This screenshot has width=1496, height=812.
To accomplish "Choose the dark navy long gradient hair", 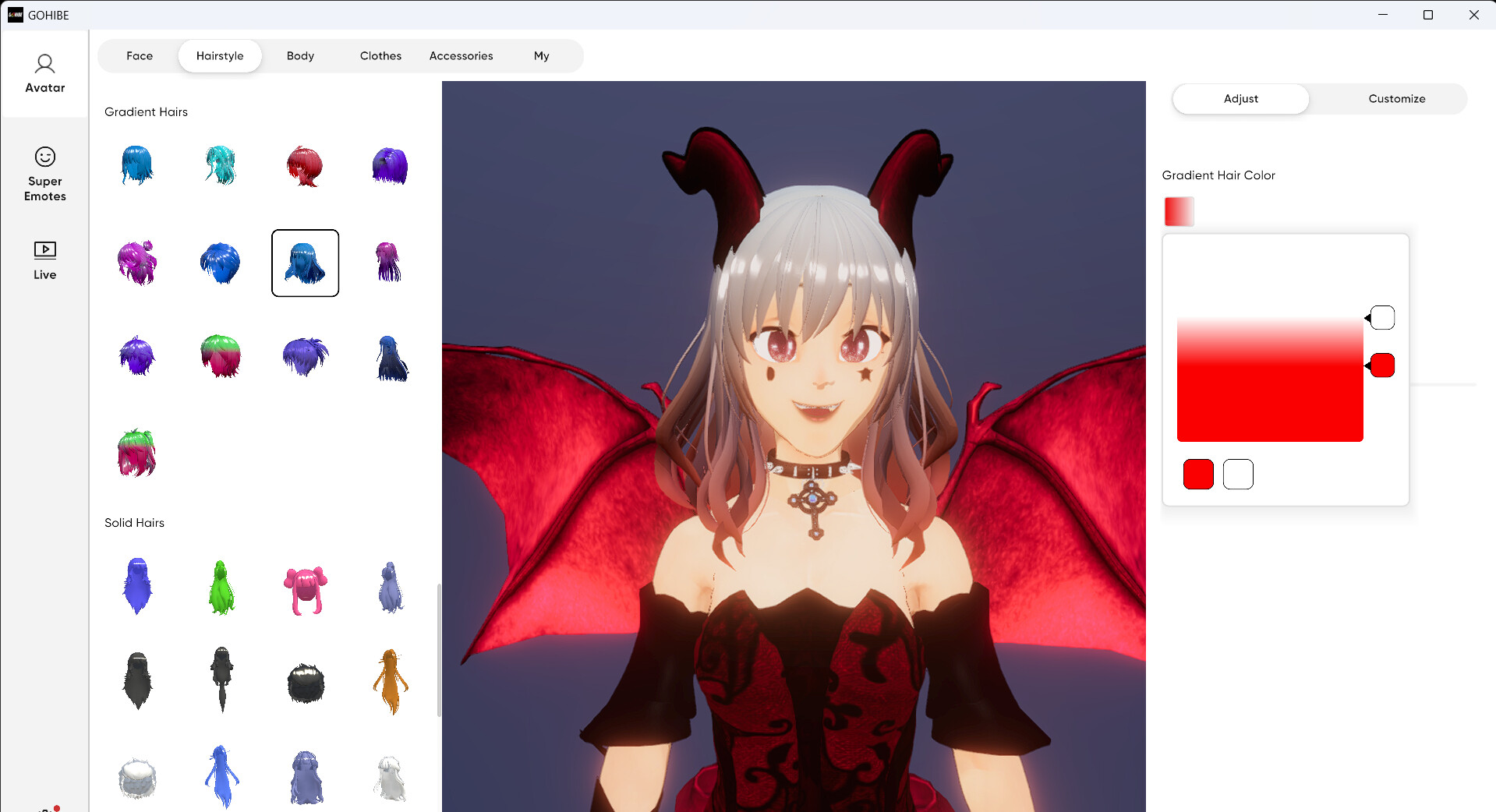I will (x=392, y=358).
